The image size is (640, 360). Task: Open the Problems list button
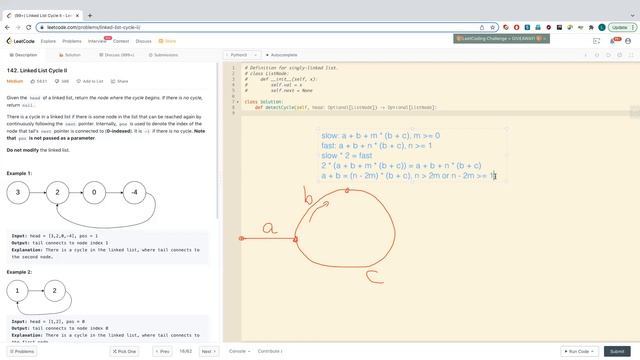22,351
